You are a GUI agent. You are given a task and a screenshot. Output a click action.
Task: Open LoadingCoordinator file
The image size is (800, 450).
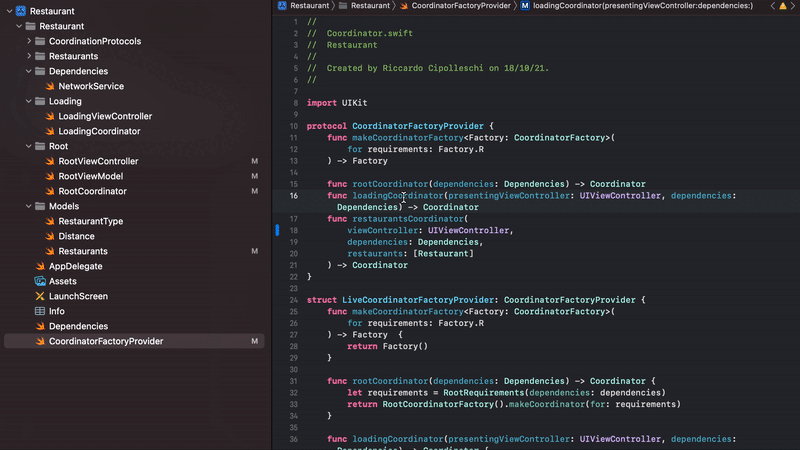(x=99, y=131)
